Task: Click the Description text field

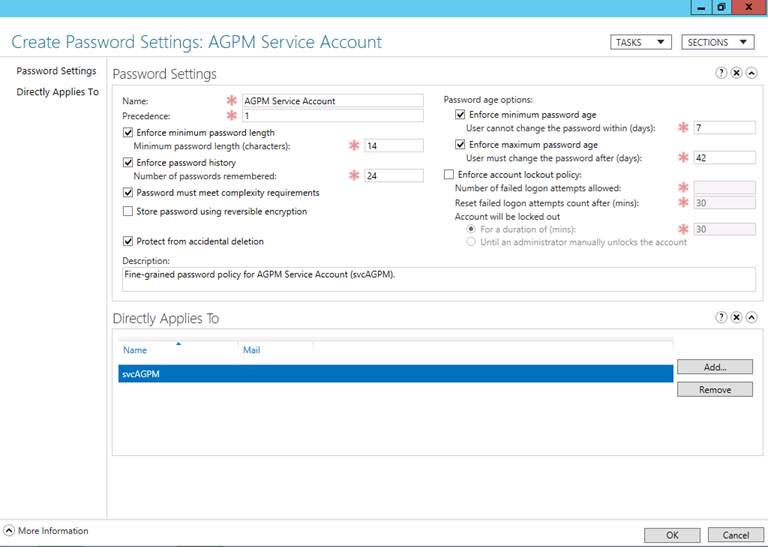Action: tap(437, 279)
